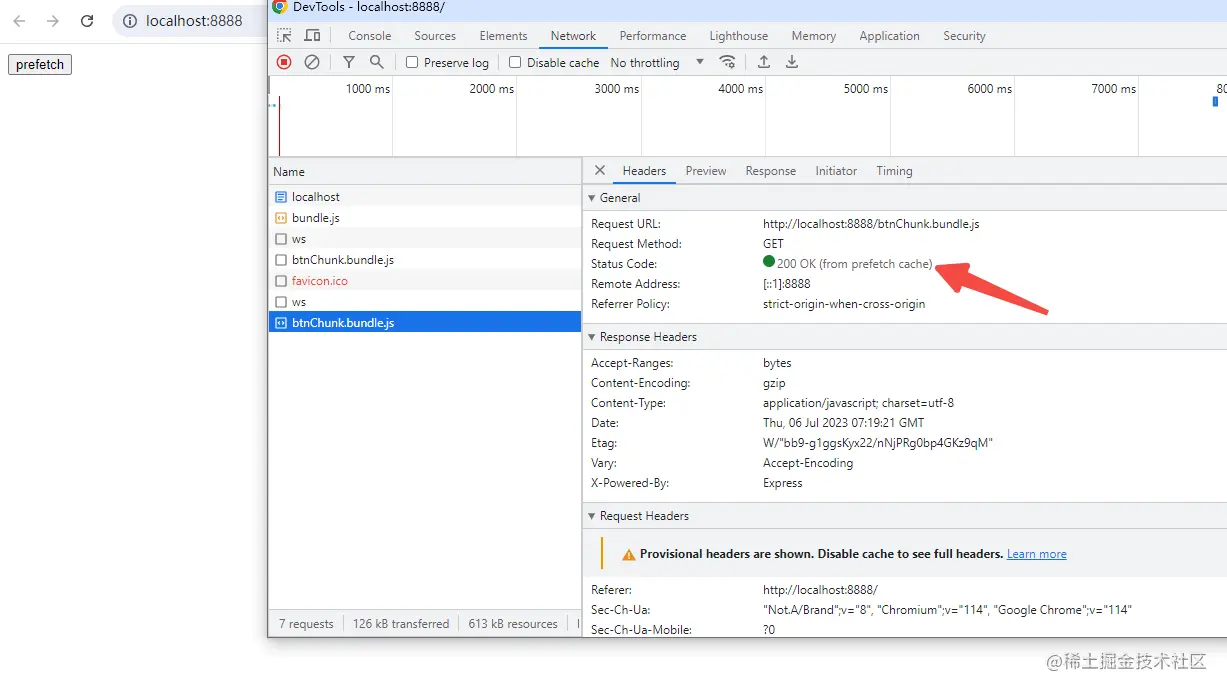Open the Console tab
The image size is (1227, 692).
tap(370, 36)
